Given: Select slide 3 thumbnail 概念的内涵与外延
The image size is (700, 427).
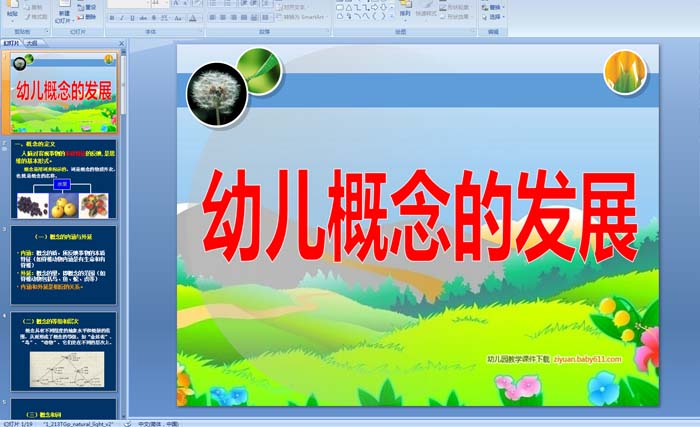Looking at the screenshot, I should point(63,265).
